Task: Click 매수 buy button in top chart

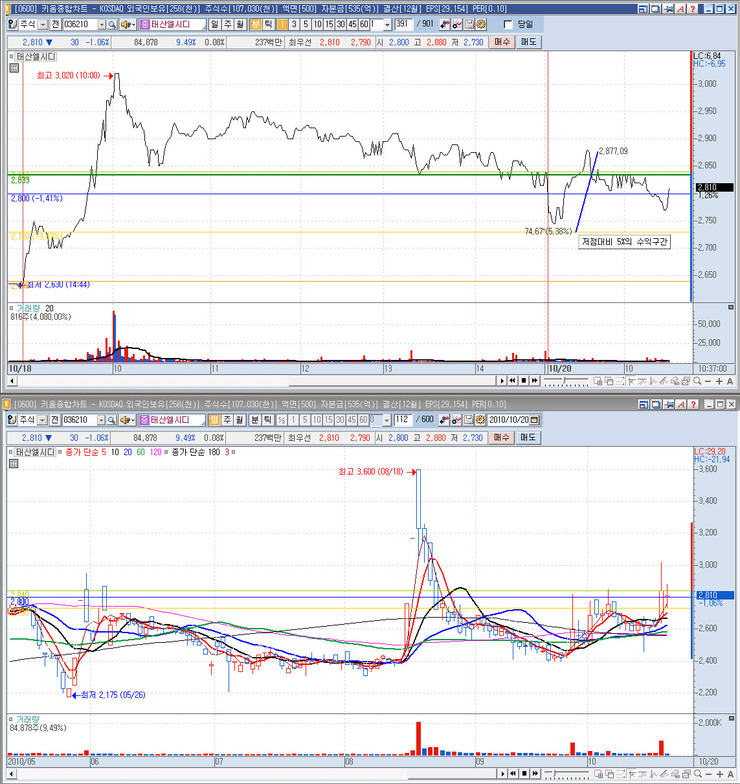Action: pos(502,42)
